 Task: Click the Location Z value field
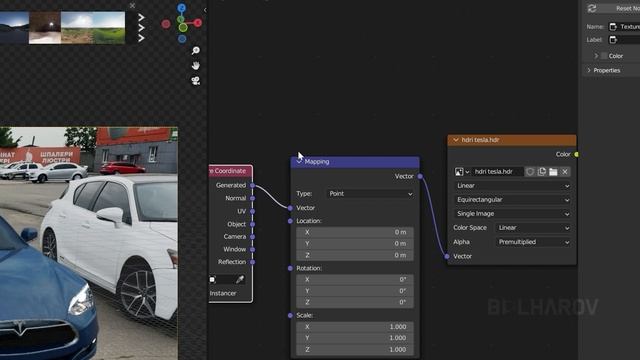[354, 255]
